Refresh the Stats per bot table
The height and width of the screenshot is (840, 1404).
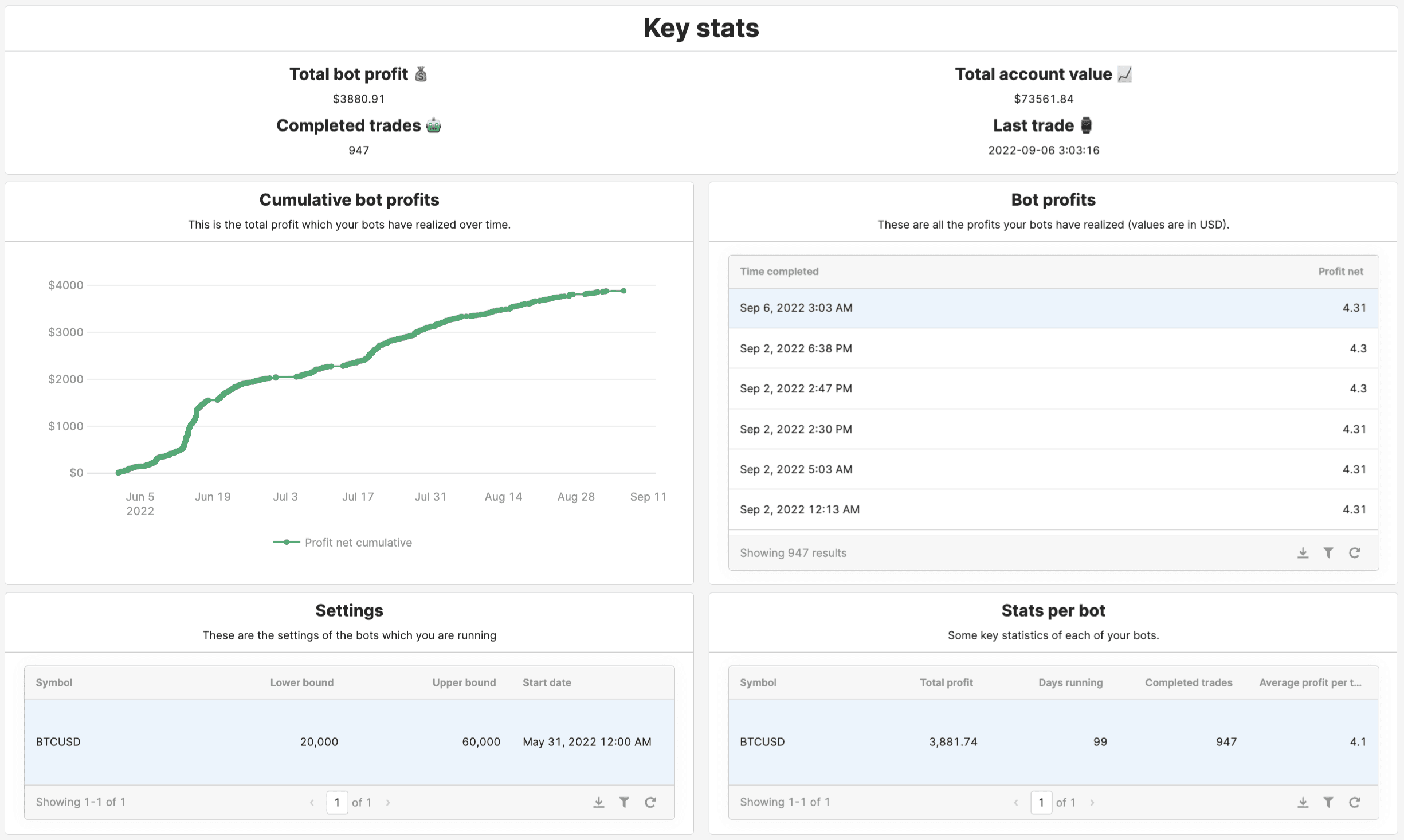click(x=1354, y=802)
